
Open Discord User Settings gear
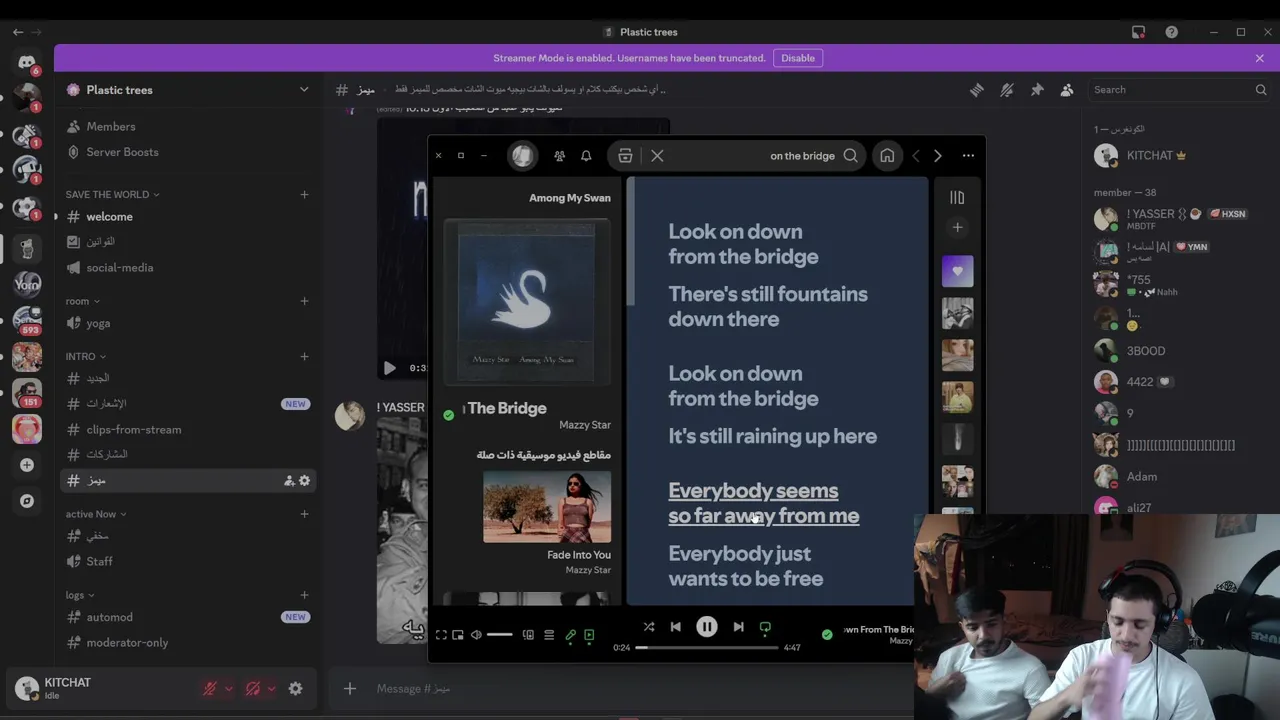(x=295, y=689)
